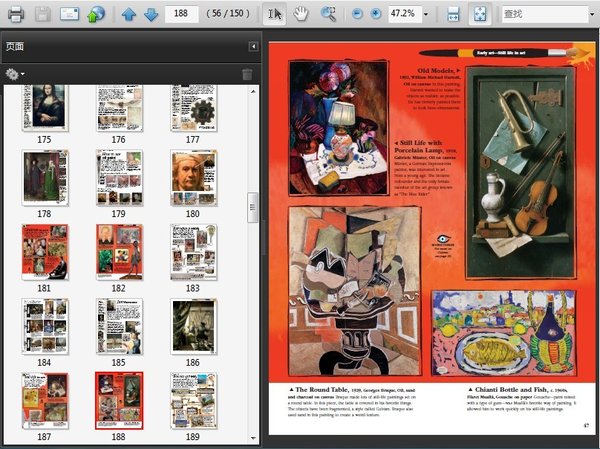Click the panel splitter grip handle
Image resolution: width=600 pixels, height=449 pixels.
[x=263, y=237]
